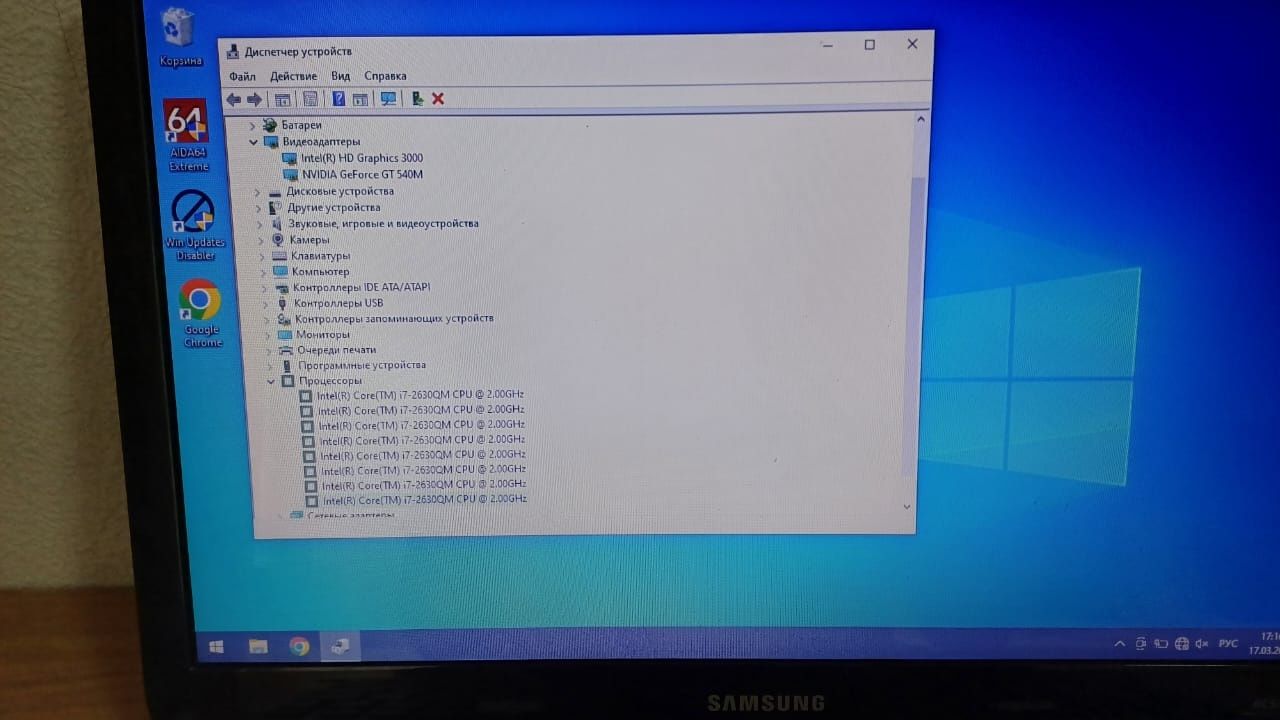Image resolution: width=1280 pixels, height=720 pixels.
Task: Collapse the Процессоры category
Action: pyautogui.click(x=271, y=381)
